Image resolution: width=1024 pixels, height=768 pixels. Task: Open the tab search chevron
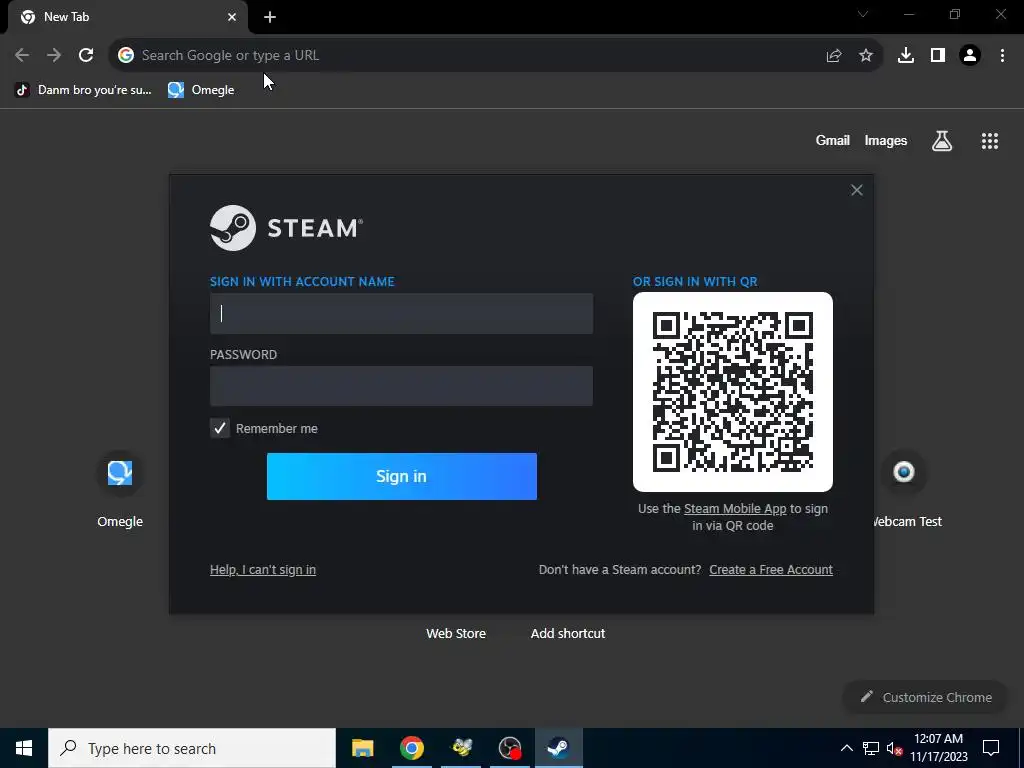click(863, 14)
